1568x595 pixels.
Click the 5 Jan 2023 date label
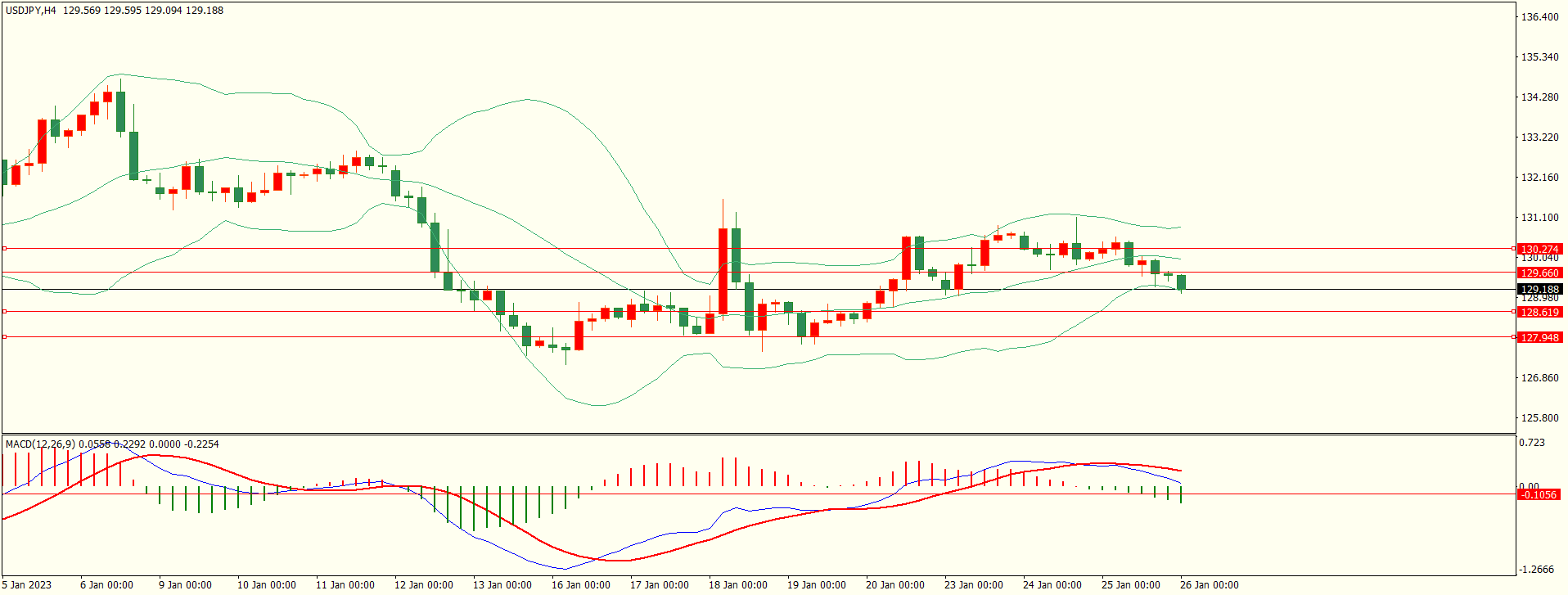[26, 584]
